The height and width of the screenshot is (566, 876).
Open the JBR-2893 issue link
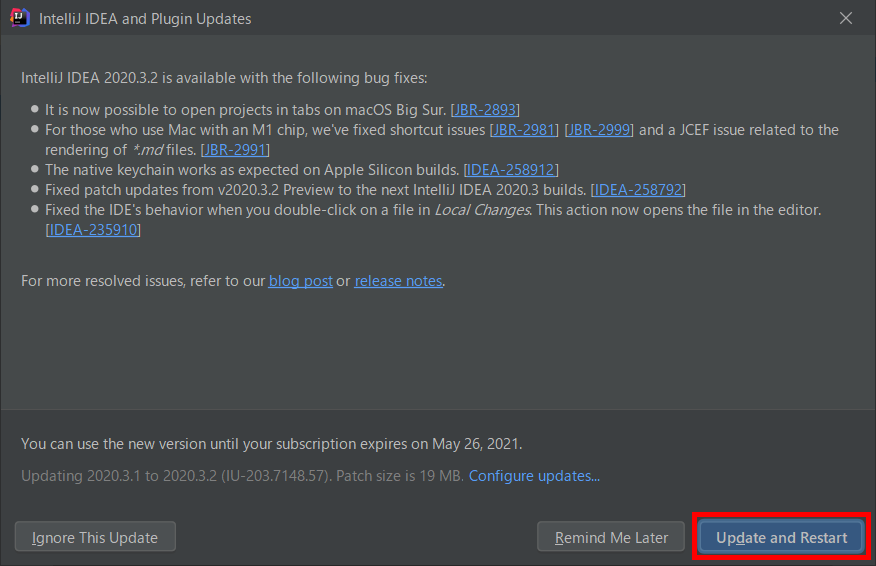[x=485, y=110]
